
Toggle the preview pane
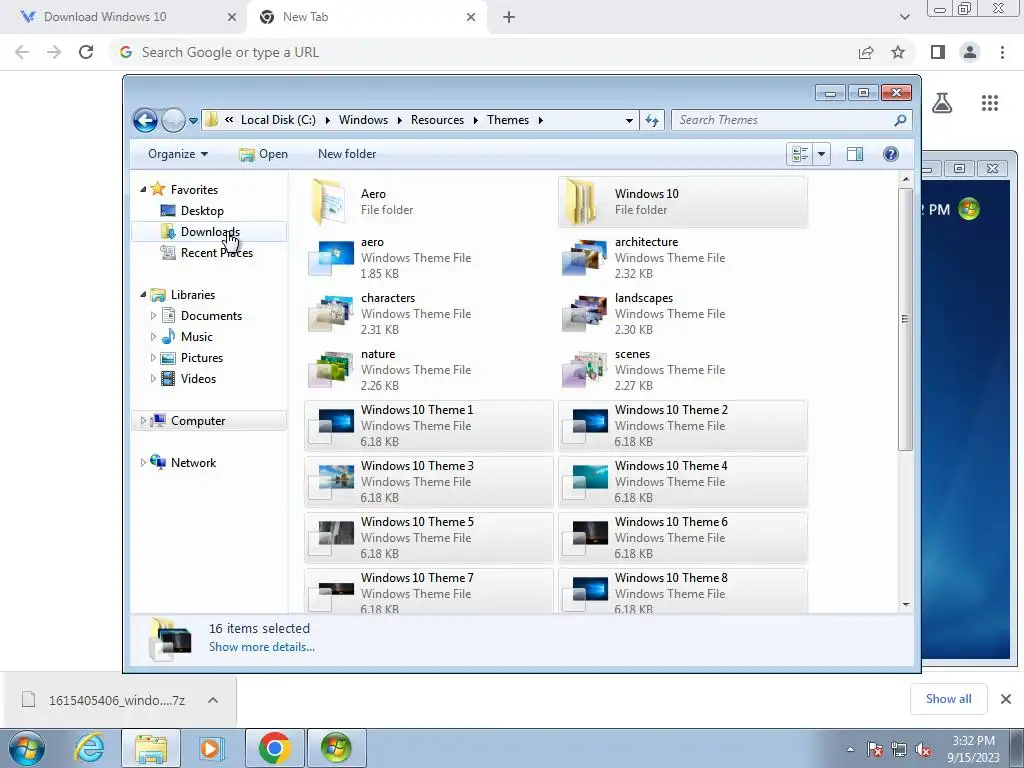(x=855, y=154)
